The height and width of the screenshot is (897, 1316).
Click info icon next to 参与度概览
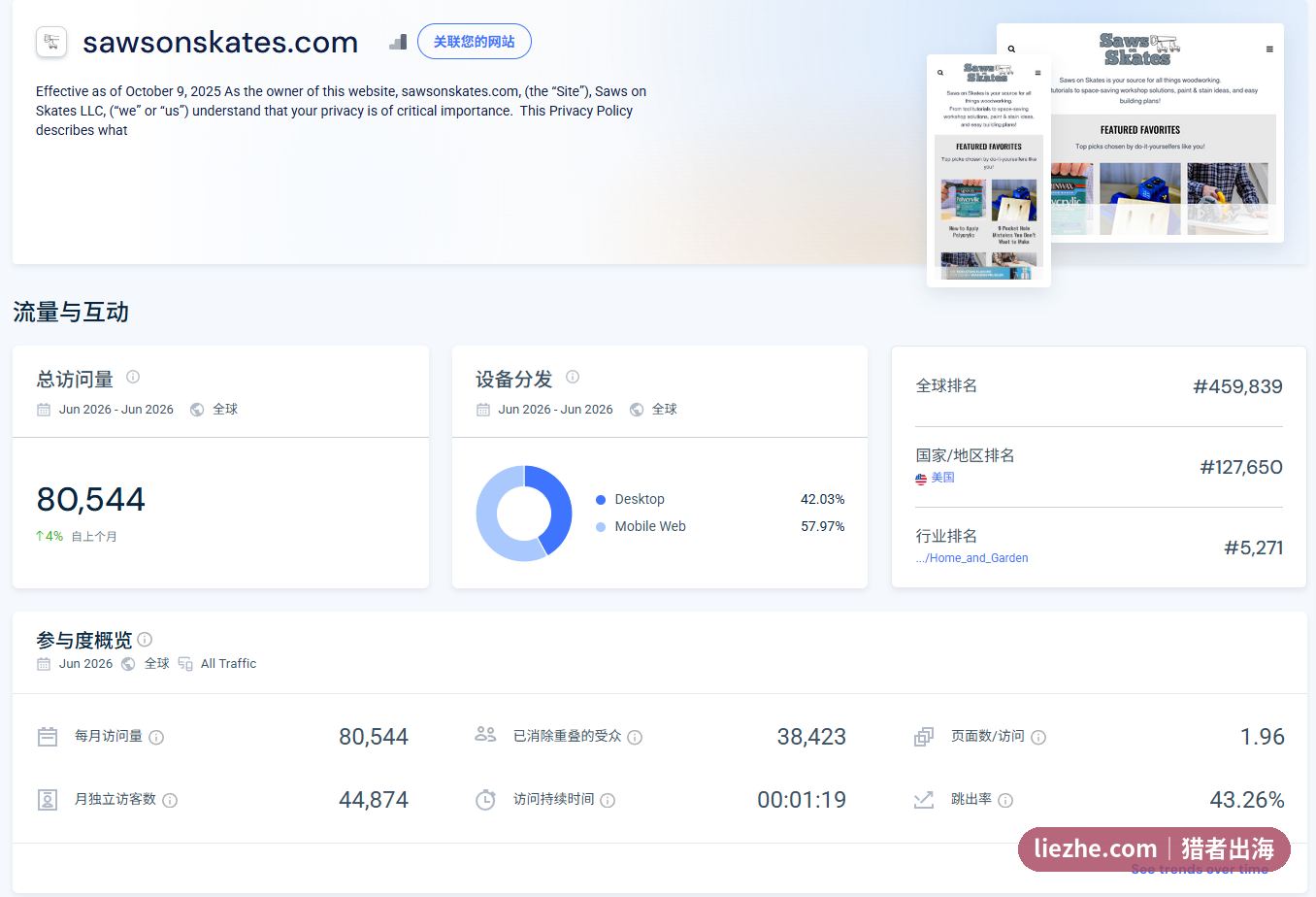[145, 639]
